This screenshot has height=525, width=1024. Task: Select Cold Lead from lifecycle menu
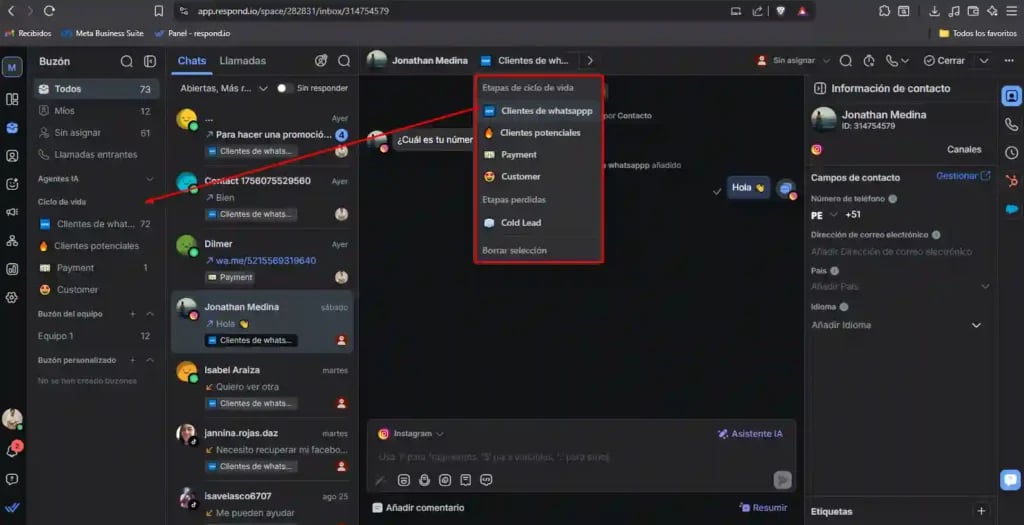pyautogui.click(x=522, y=223)
